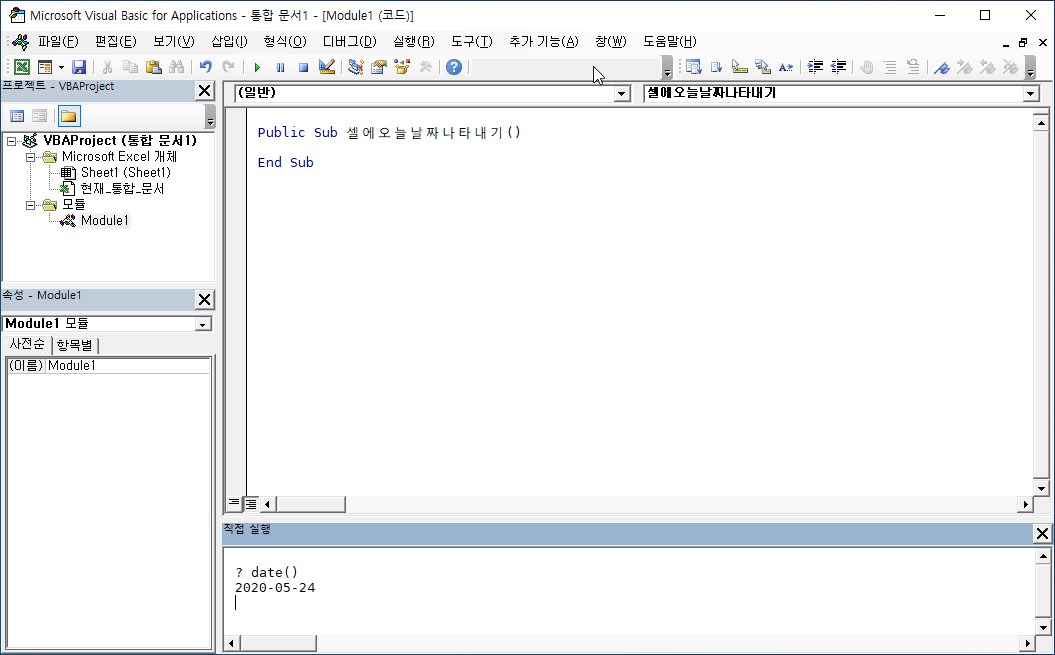Viewport: 1055px width, 655px height.
Task: Open Help with the blue question mark icon
Action: 454,67
